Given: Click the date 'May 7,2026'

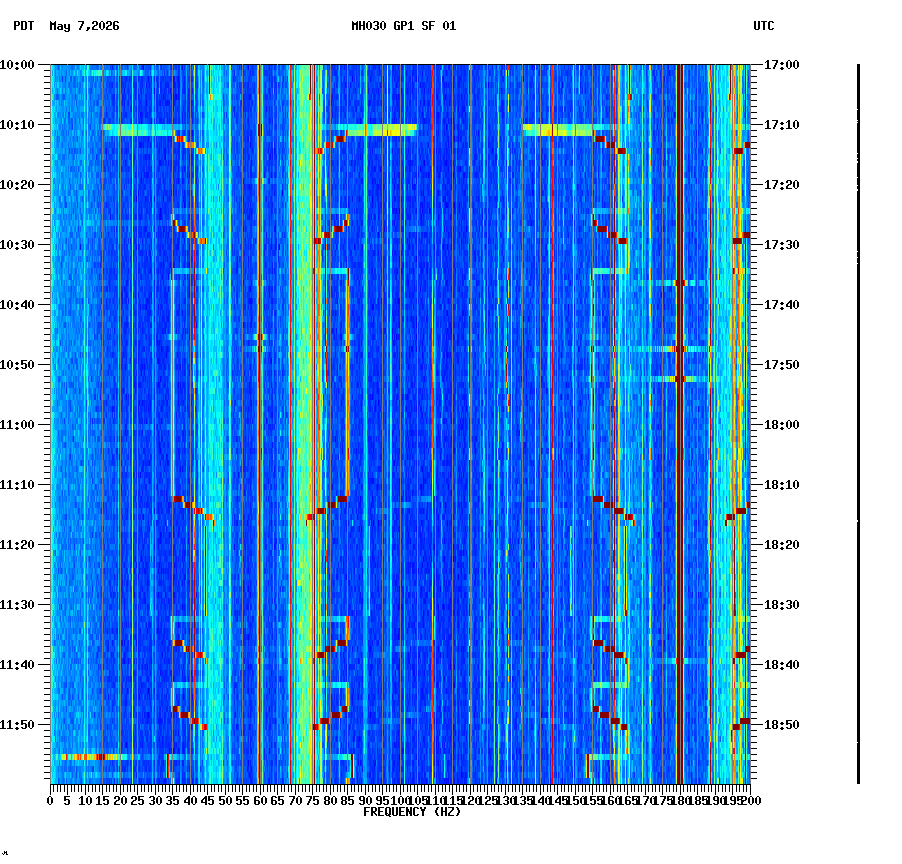Looking at the screenshot, I should (85, 26).
